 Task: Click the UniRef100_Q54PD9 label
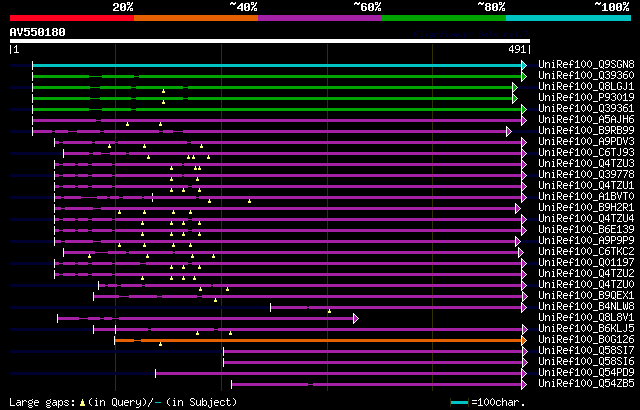click(x=586, y=373)
